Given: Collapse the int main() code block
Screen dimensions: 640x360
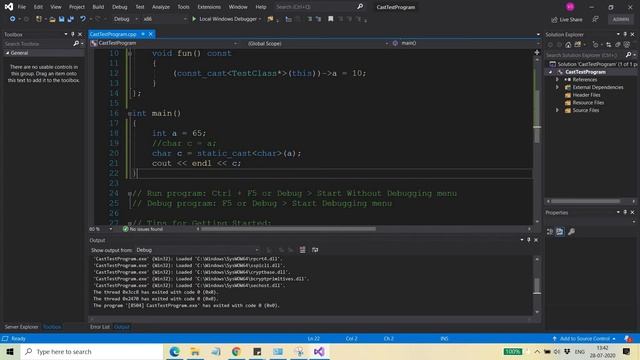Looking at the screenshot, I should click(129, 114).
